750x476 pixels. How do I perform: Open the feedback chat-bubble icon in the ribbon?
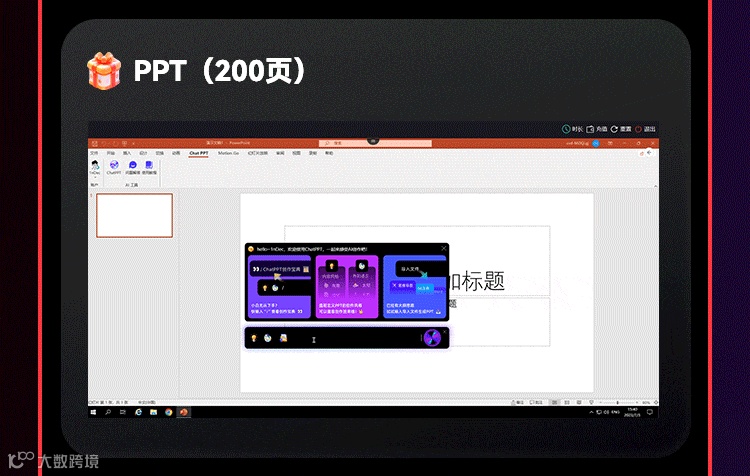132,167
